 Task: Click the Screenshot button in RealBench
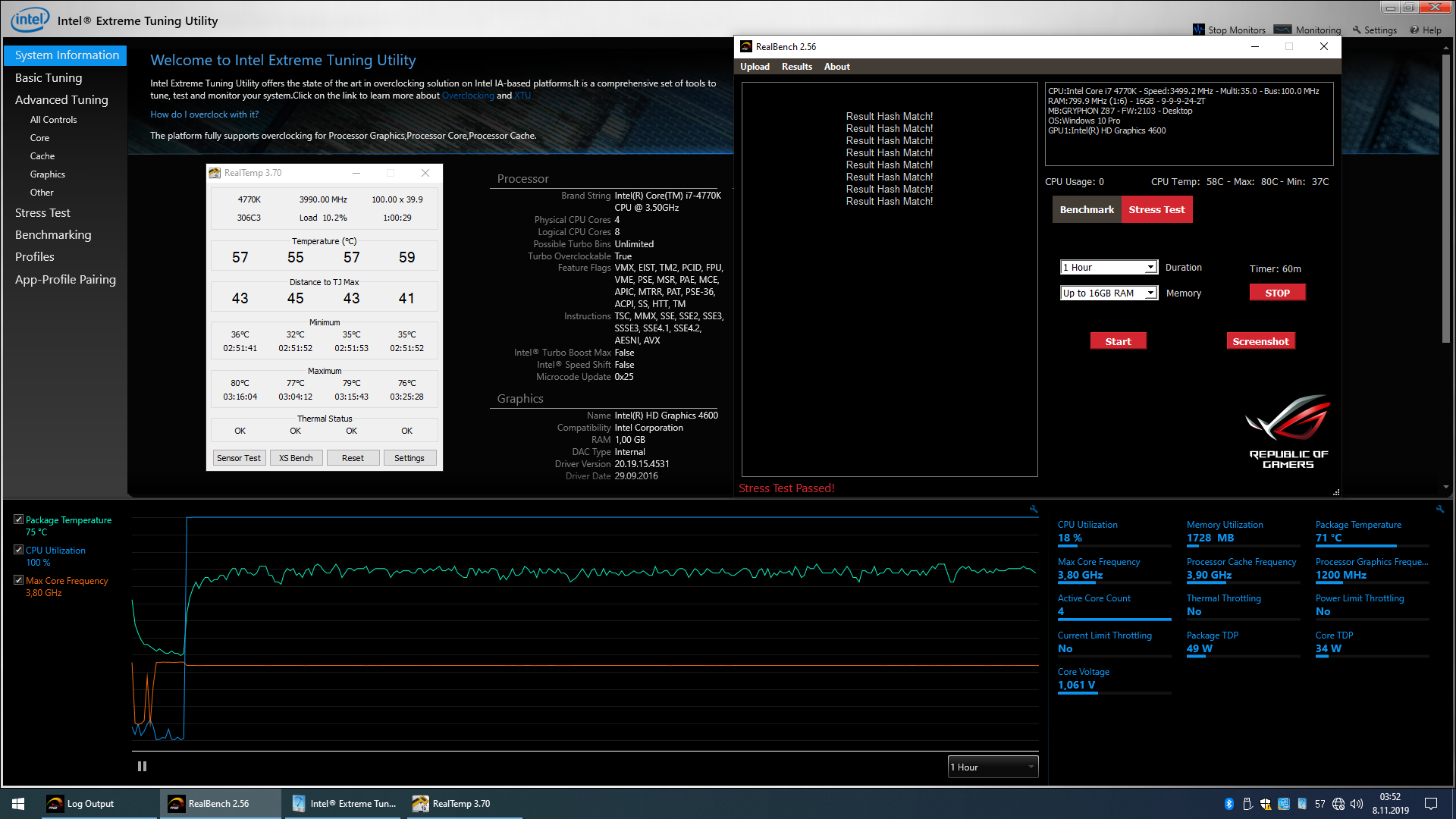click(1260, 341)
